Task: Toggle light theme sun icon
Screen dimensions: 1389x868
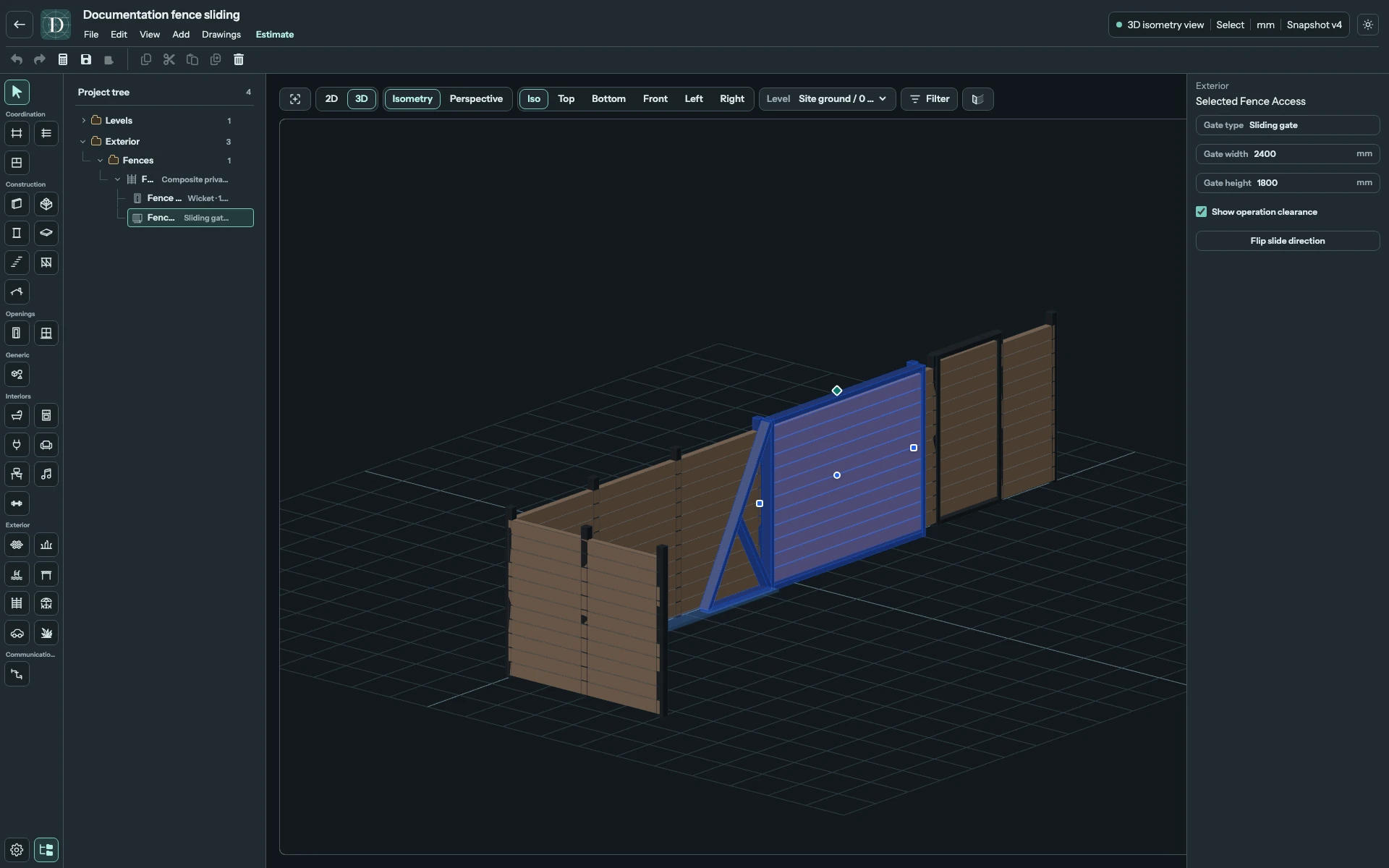Action: pyautogui.click(x=1367, y=25)
